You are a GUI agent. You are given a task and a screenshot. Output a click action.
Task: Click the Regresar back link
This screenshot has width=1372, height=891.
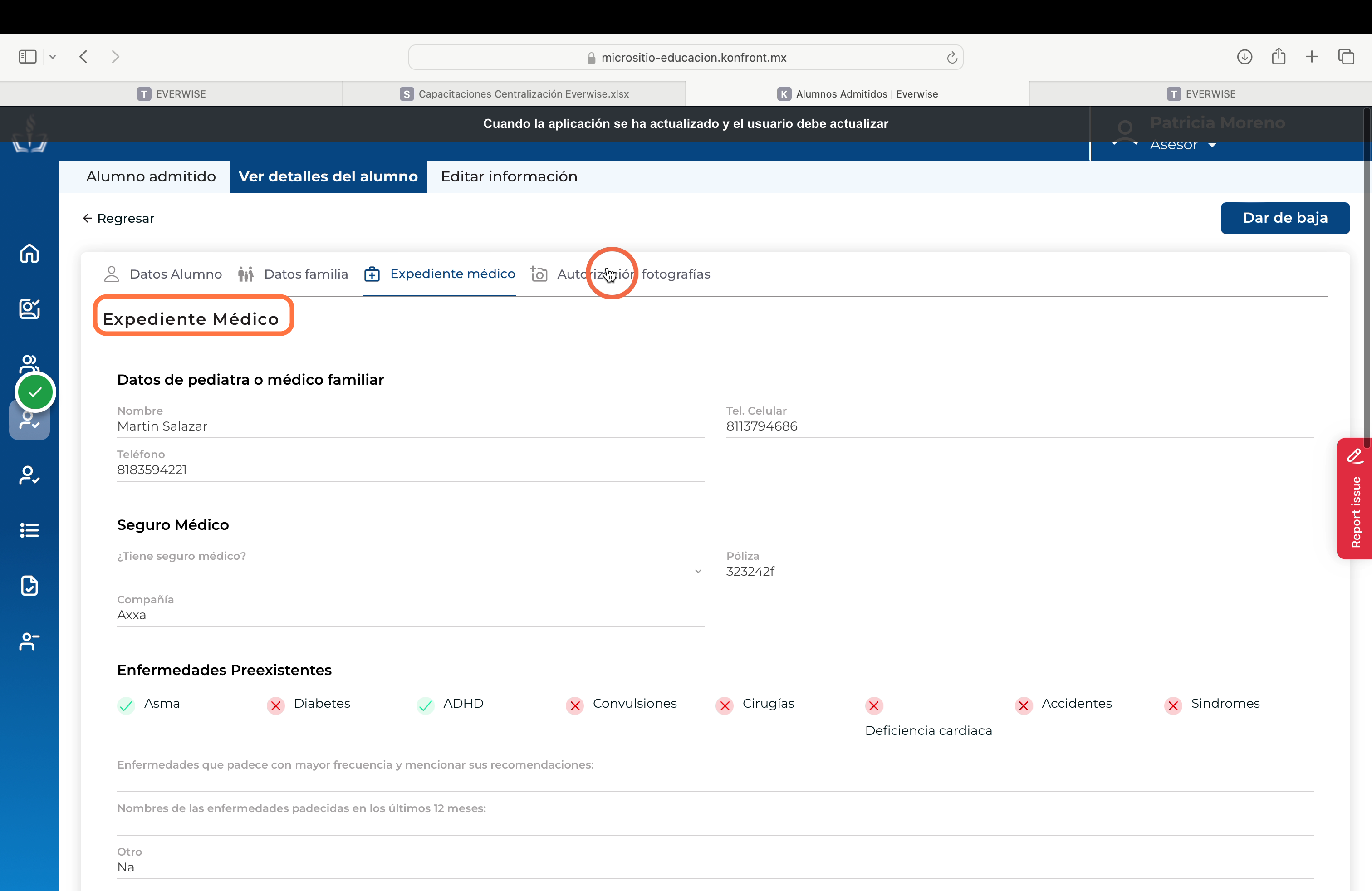(x=118, y=218)
